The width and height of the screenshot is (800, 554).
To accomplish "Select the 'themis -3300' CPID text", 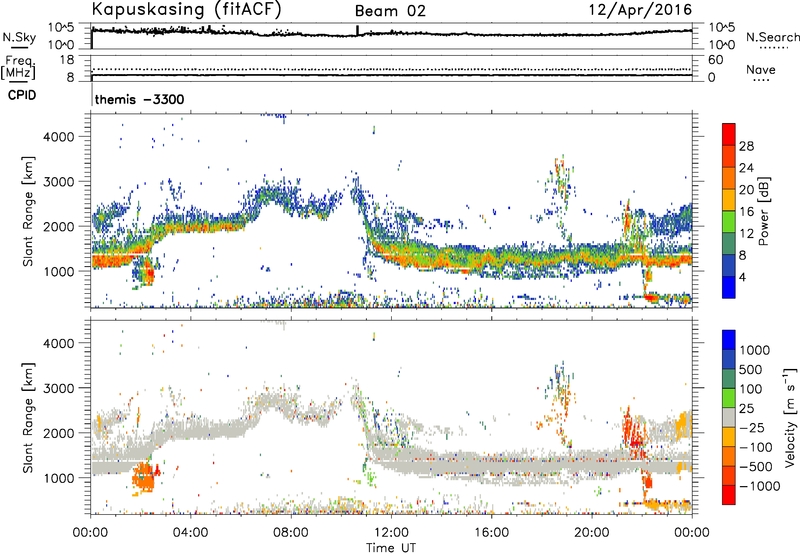I will [139, 99].
